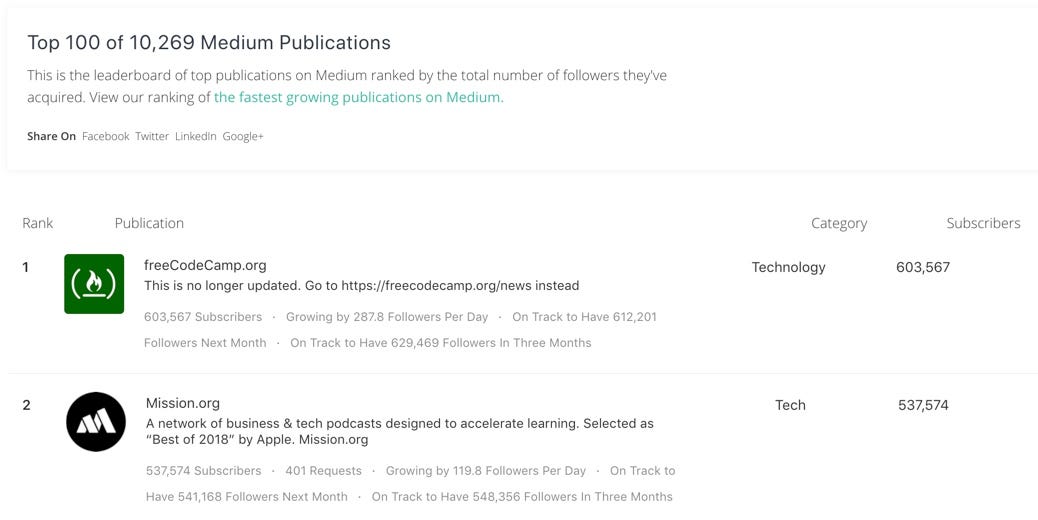Click the freeCodeCamp description text
Image resolution: width=1038 pixels, height=520 pixels.
point(361,286)
